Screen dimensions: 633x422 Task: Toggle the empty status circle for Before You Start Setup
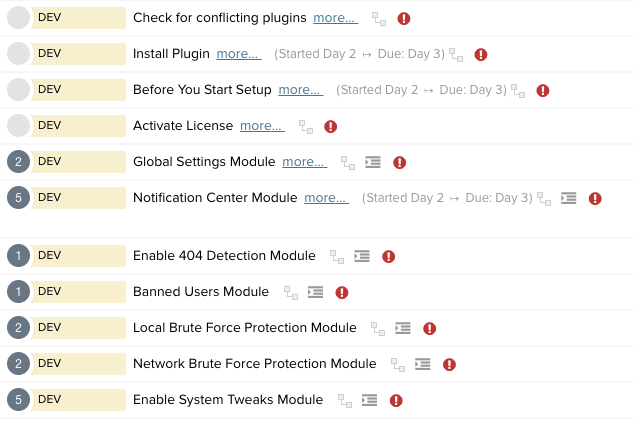click(19, 90)
